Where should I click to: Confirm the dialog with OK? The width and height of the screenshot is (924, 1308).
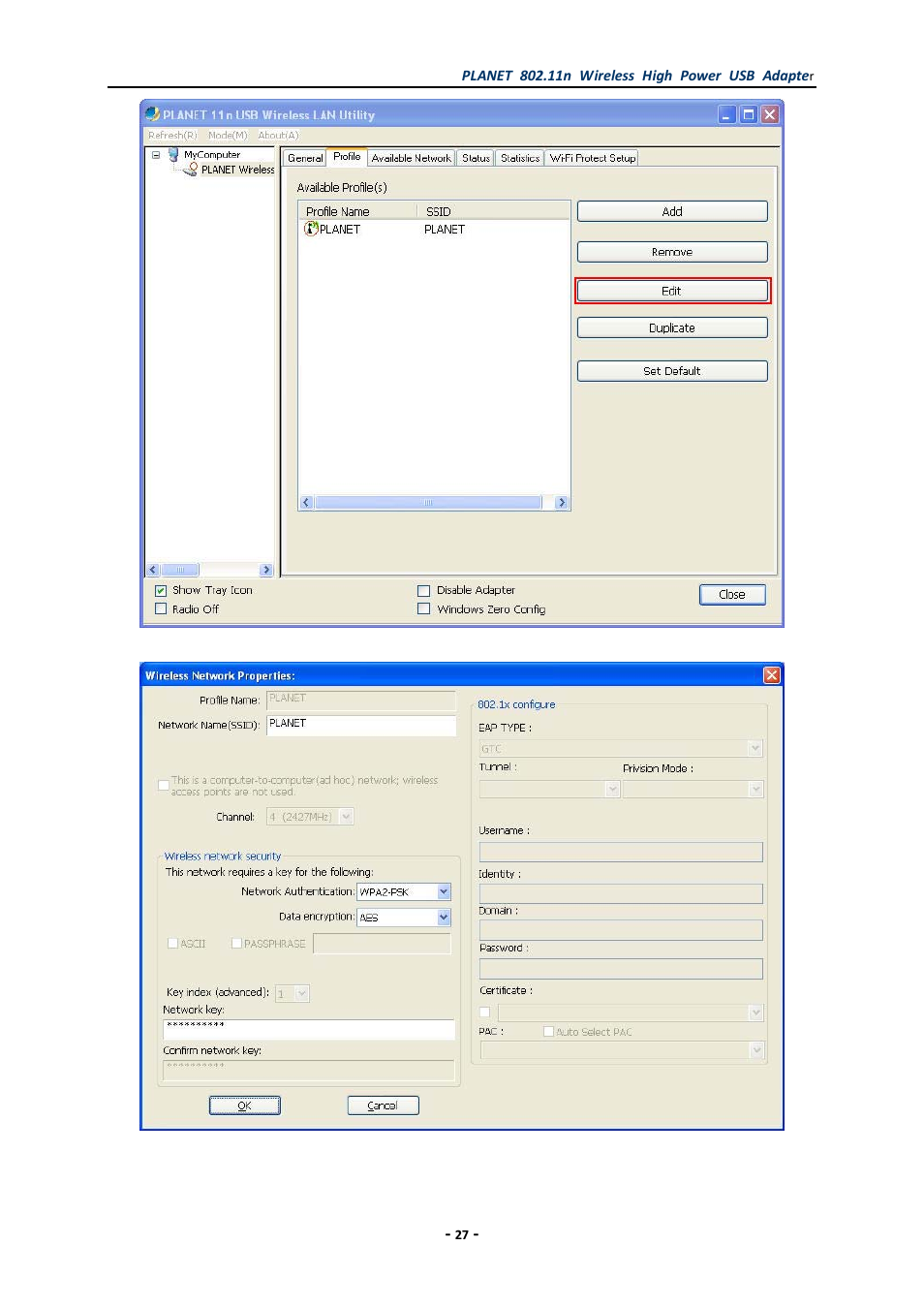pyautogui.click(x=245, y=1106)
